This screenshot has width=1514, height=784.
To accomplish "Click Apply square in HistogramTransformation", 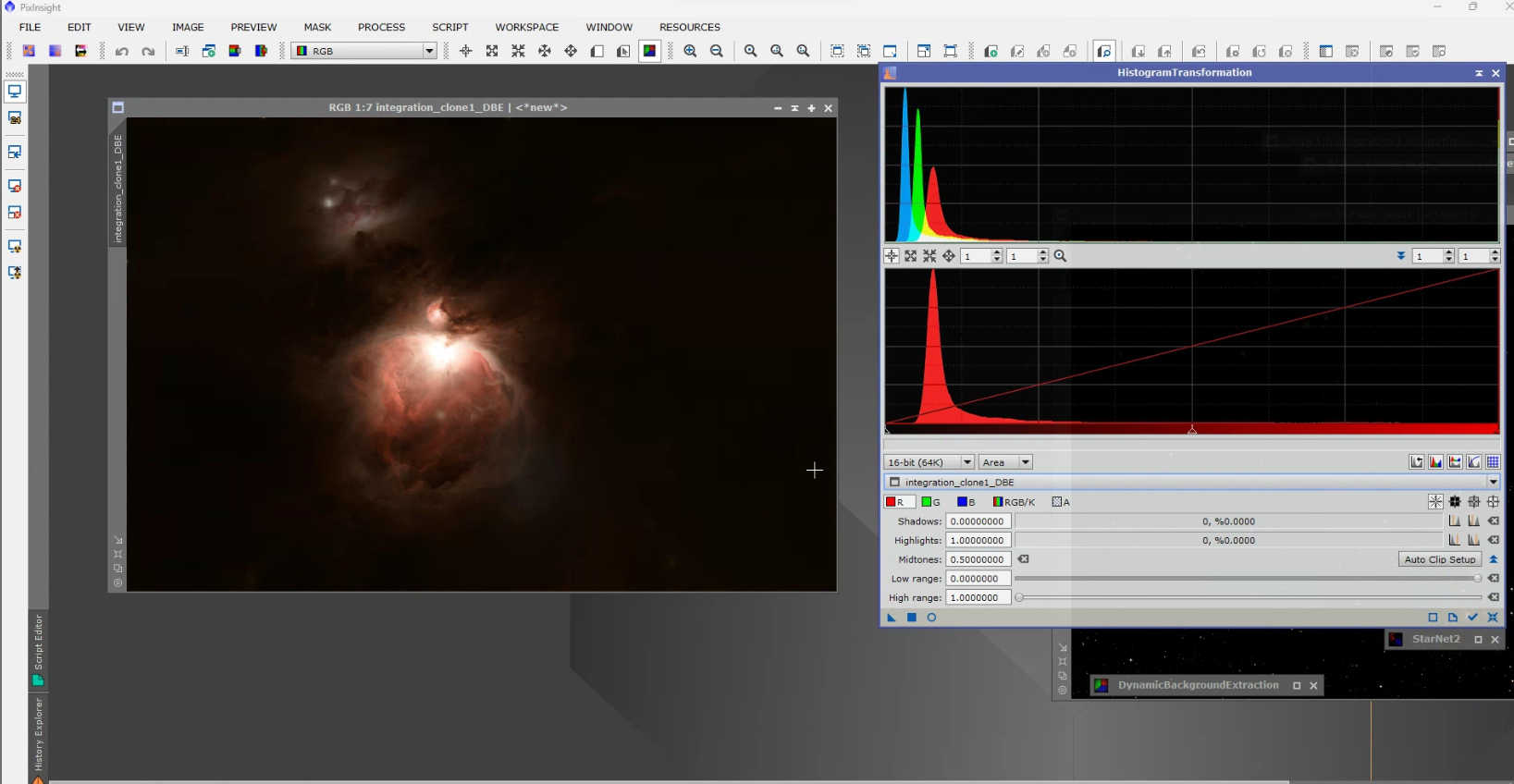I will pyautogui.click(x=912, y=618).
